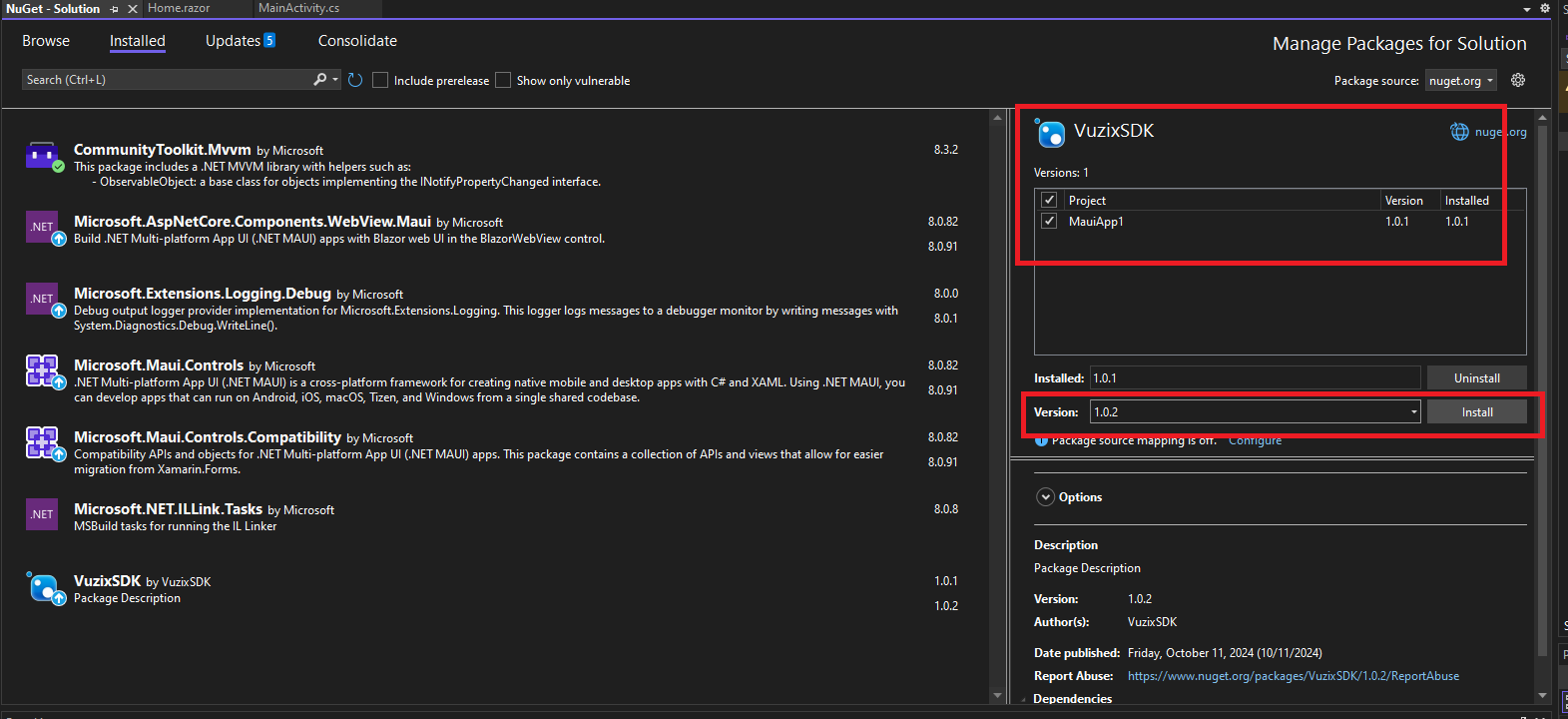Click the Updates count badge 5
This screenshot has width=1568, height=719.
pyautogui.click(x=269, y=41)
